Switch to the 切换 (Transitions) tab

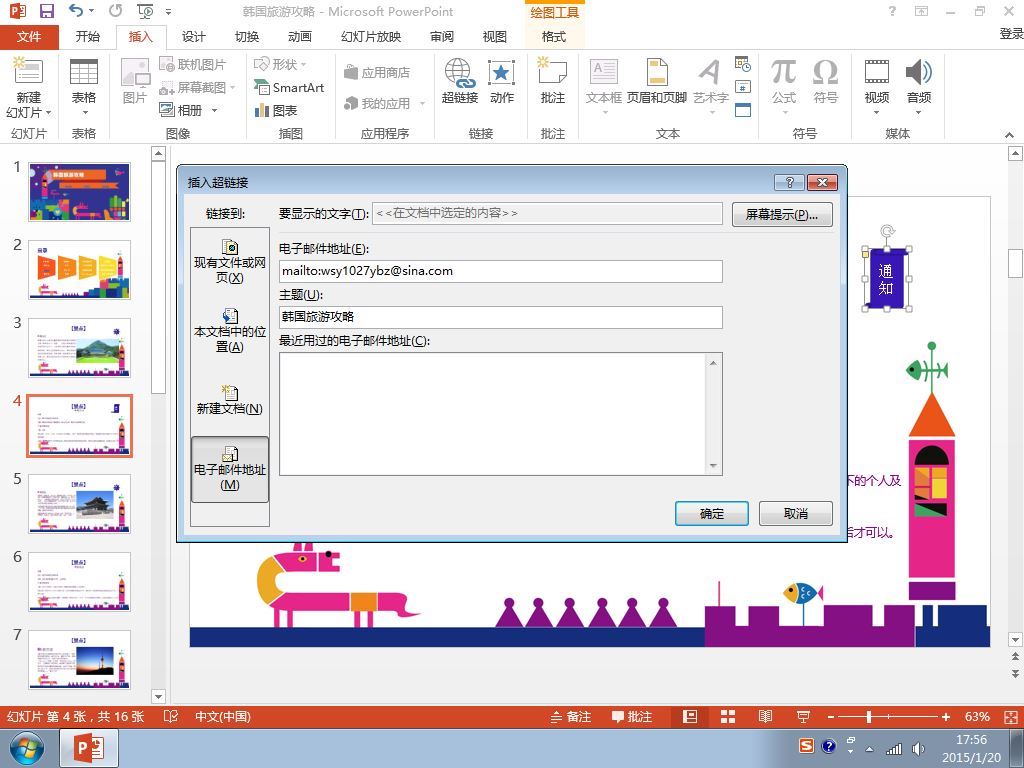[247, 37]
